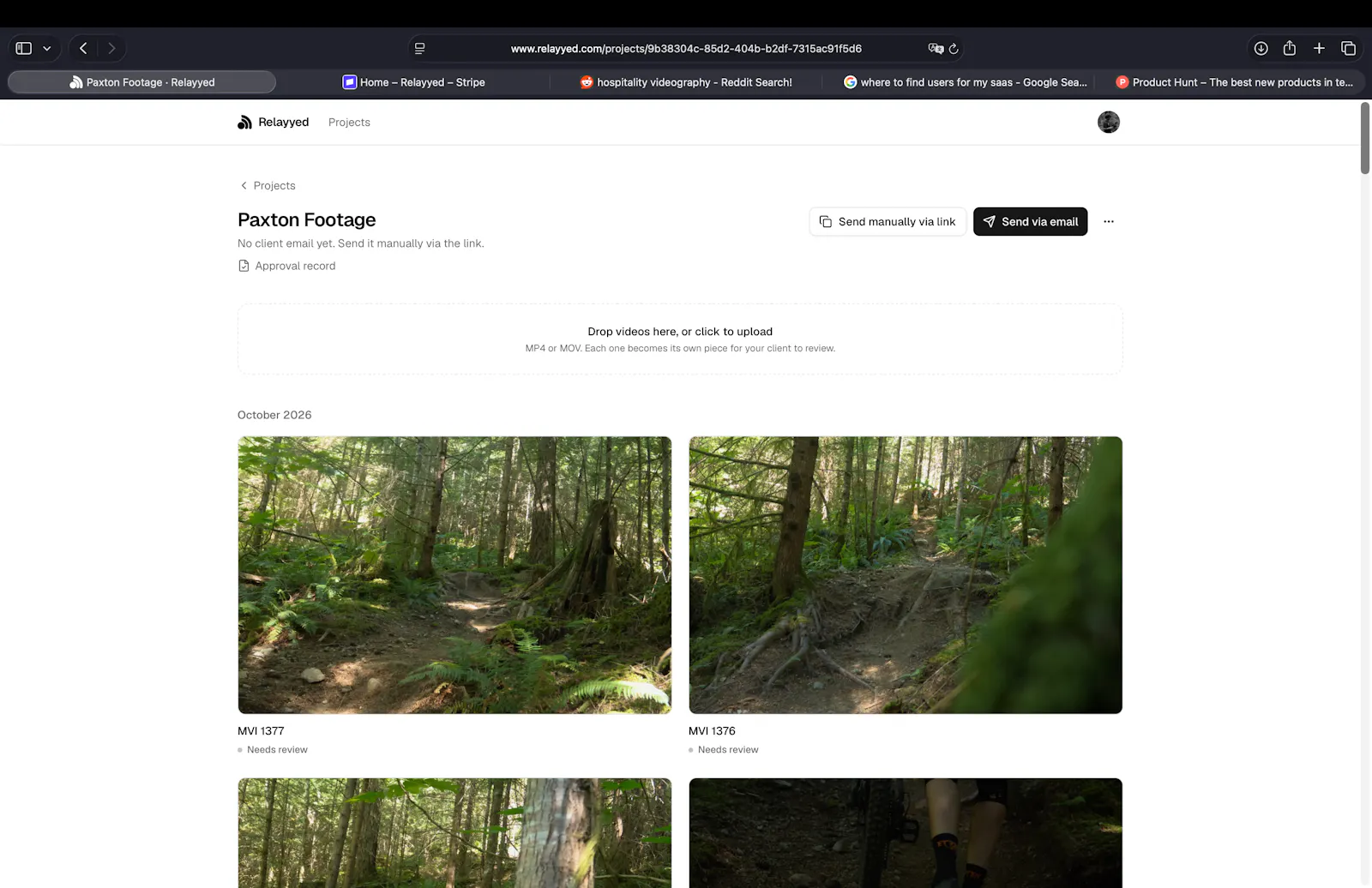Reload the page with the refresh icon
This screenshot has width=1372, height=888.
[x=954, y=49]
